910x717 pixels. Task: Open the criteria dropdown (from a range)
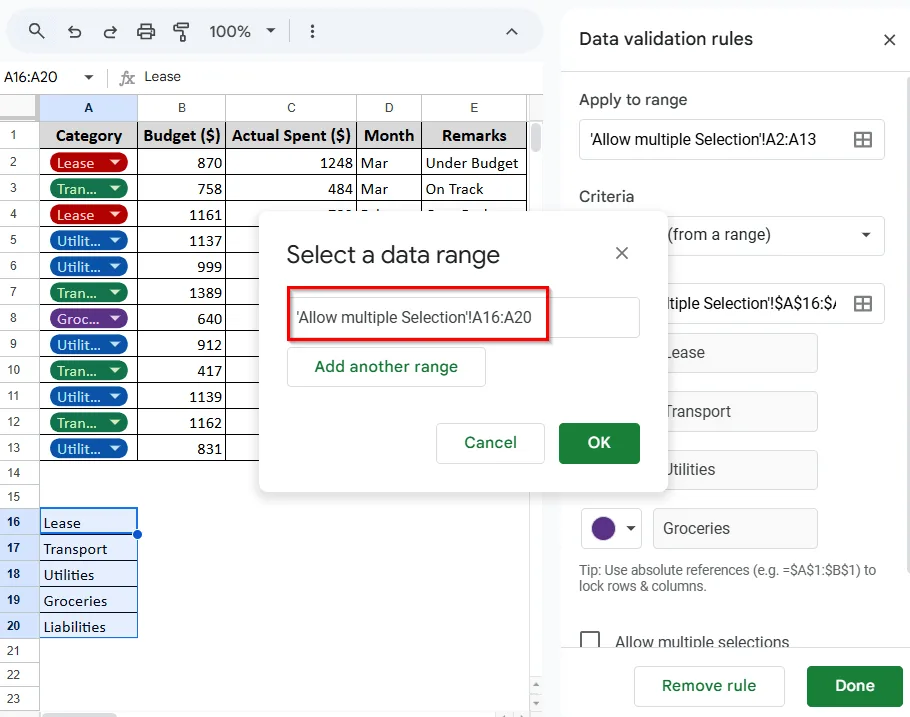(775, 235)
